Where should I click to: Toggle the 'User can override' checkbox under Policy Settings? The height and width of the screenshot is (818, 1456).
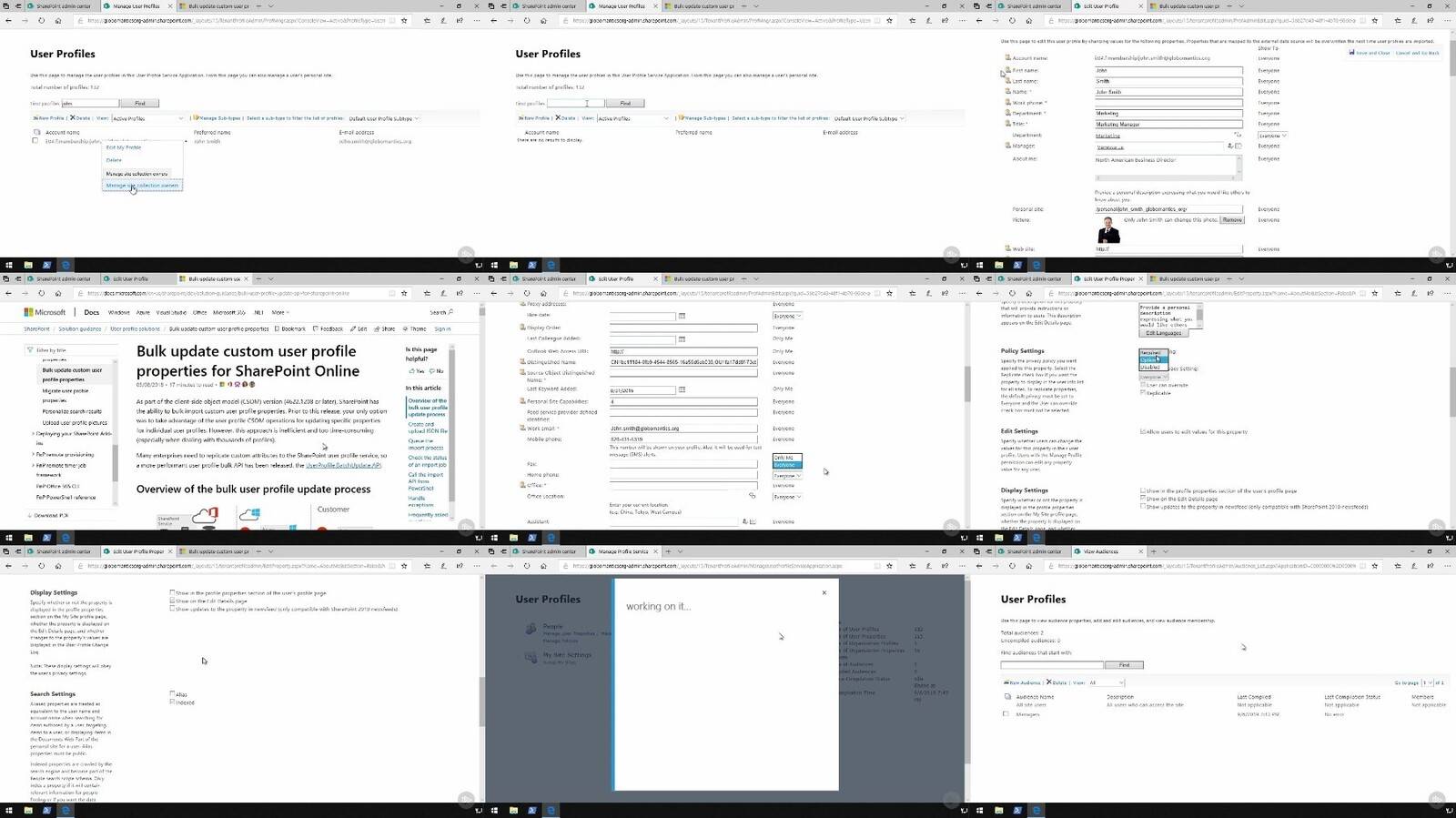coord(1143,385)
